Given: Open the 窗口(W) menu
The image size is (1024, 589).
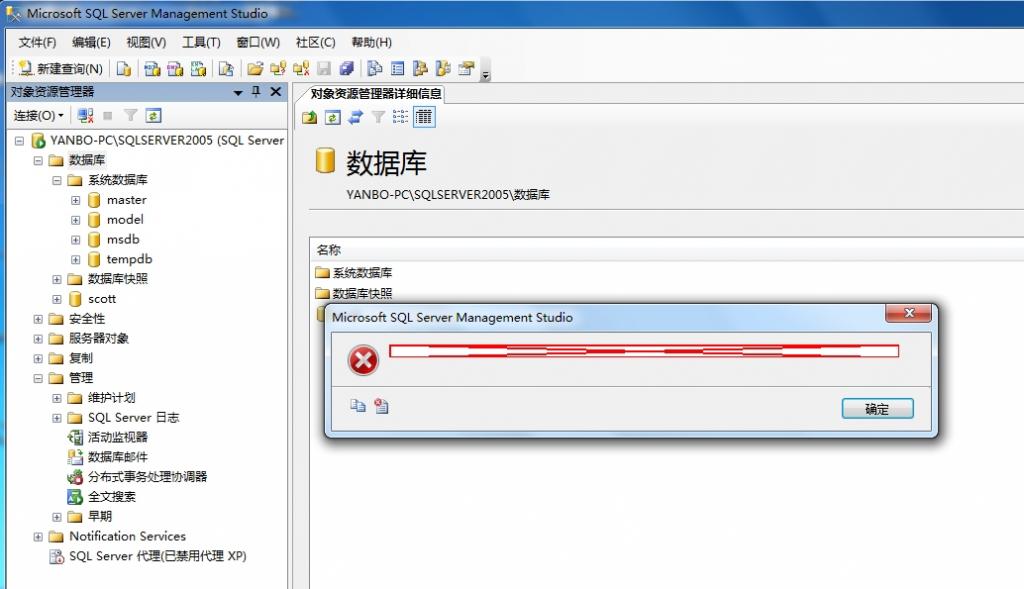Looking at the screenshot, I should 258,42.
